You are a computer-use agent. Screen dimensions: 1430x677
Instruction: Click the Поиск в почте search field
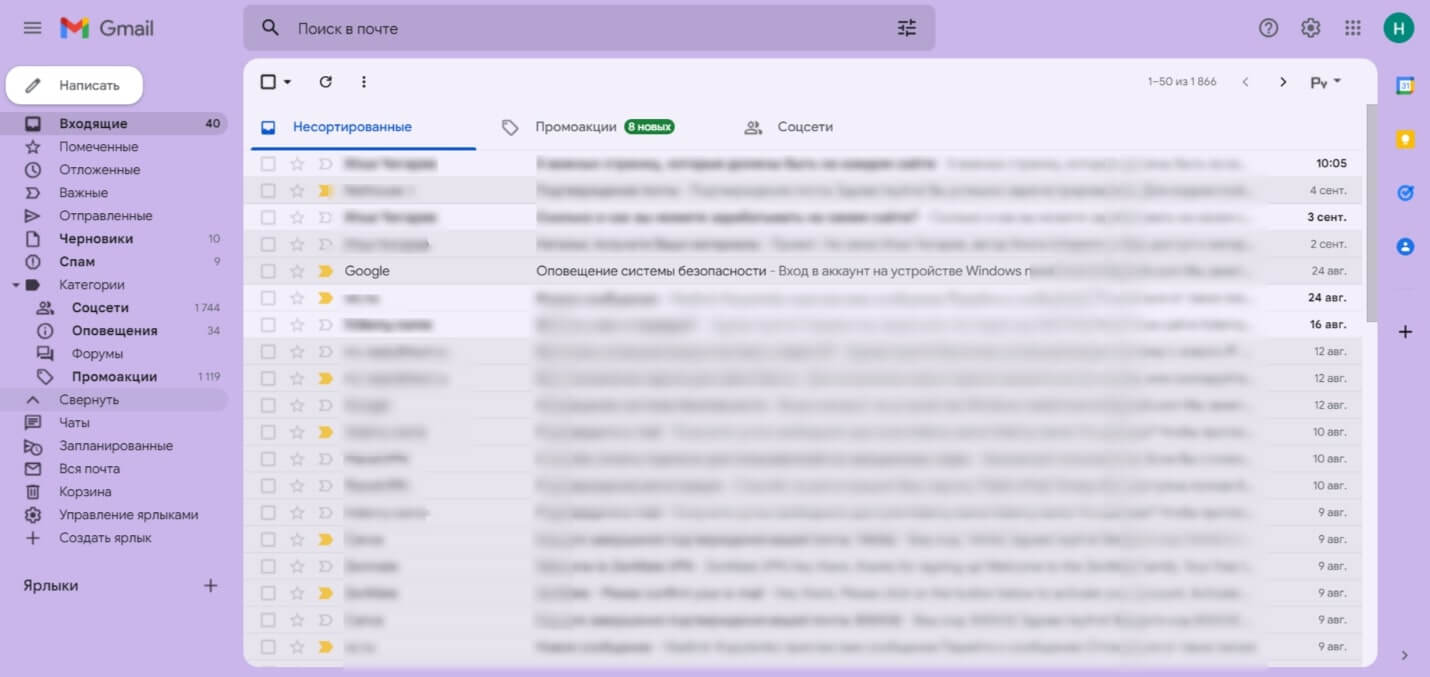point(589,28)
